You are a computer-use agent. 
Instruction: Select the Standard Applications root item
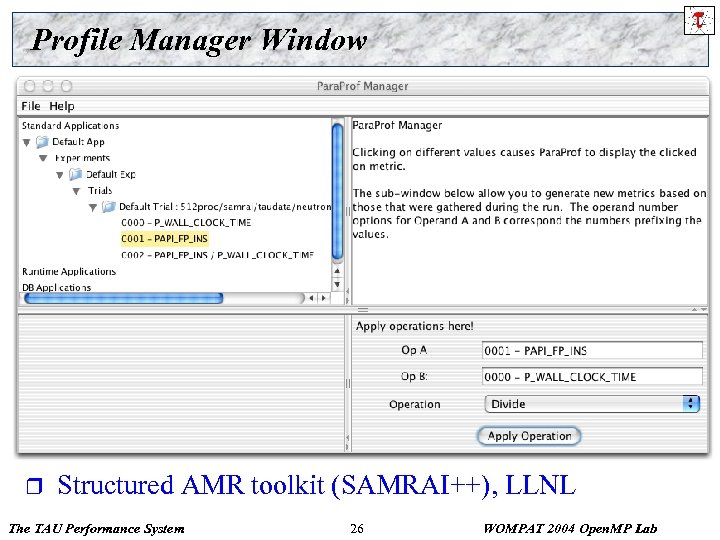70,125
